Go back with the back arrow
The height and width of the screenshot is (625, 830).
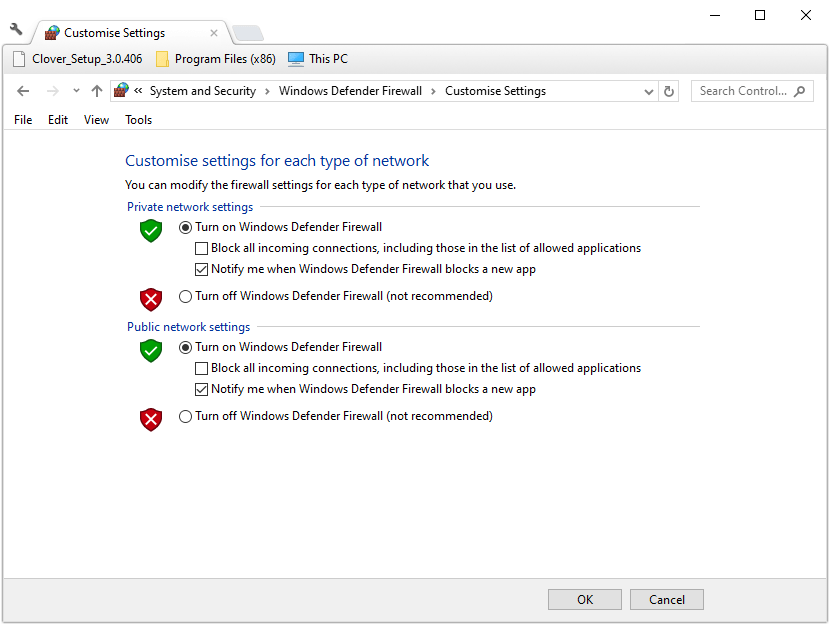pos(23,91)
